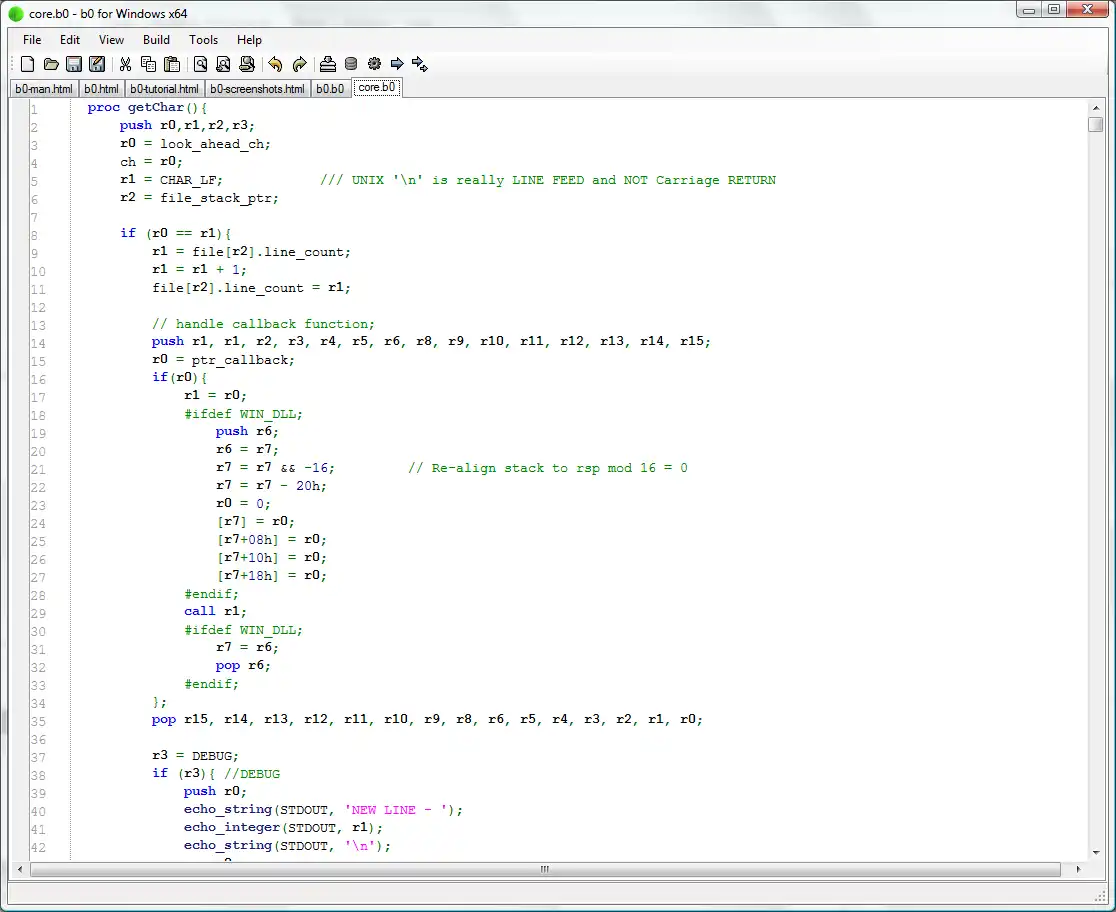Screen dimensions: 1116x912
Task: Click the vertical scrollbar up arrow
Action: (x=1095, y=108)
